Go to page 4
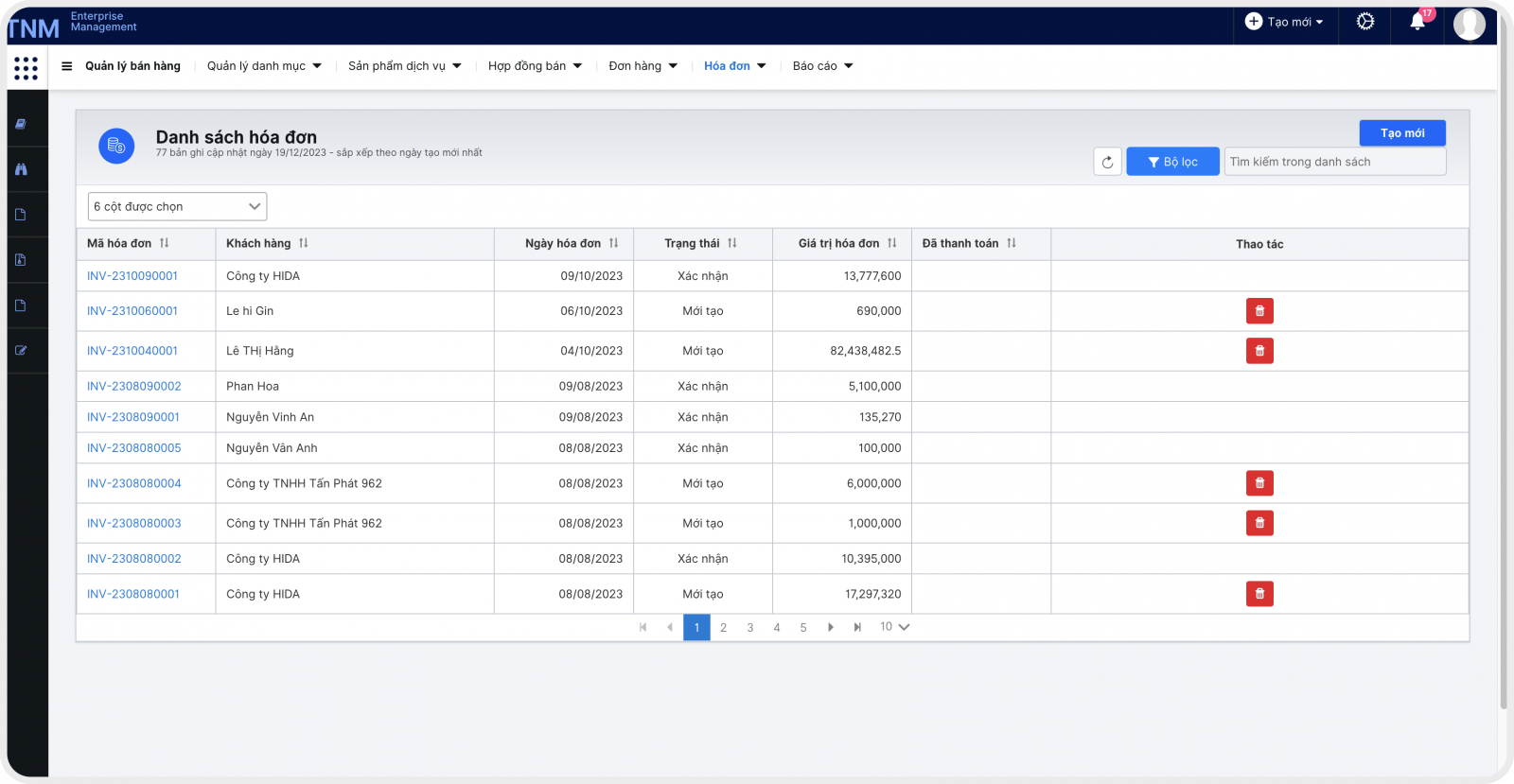Screen dimensions: 1514x784 coord(777,627)
